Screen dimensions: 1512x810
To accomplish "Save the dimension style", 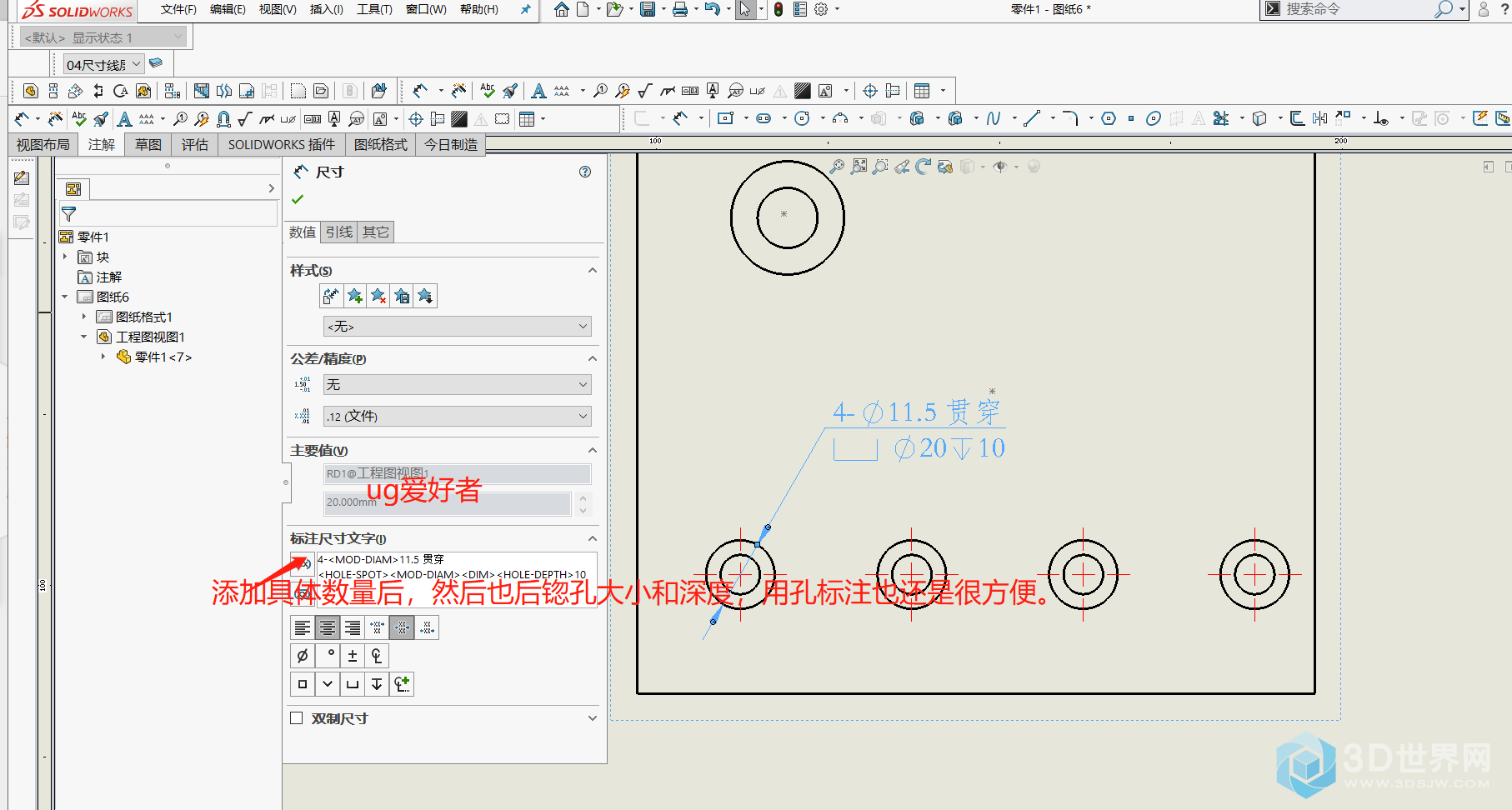I will 402,296.
